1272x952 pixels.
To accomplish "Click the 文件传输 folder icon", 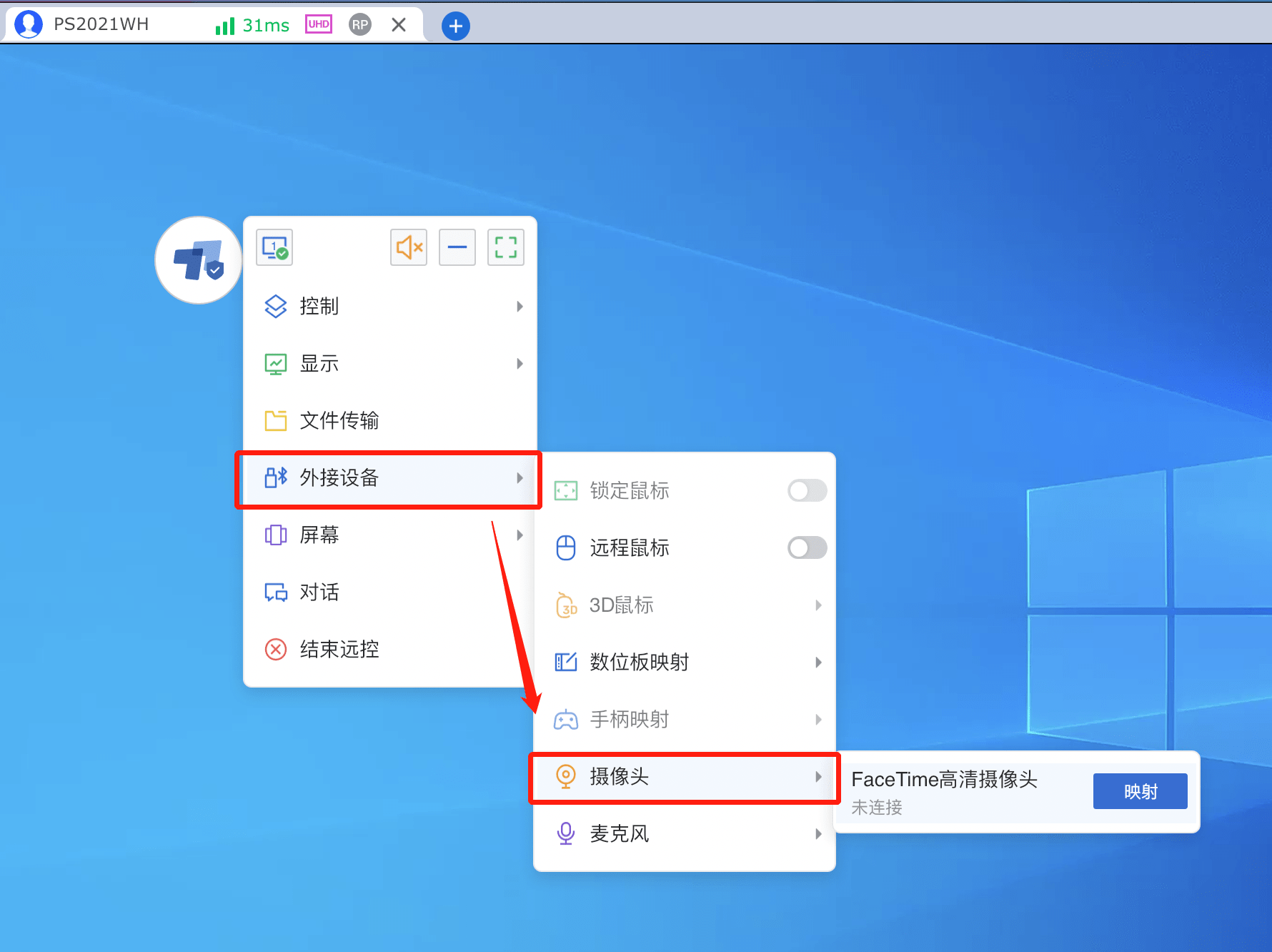I will click(276, 420).
